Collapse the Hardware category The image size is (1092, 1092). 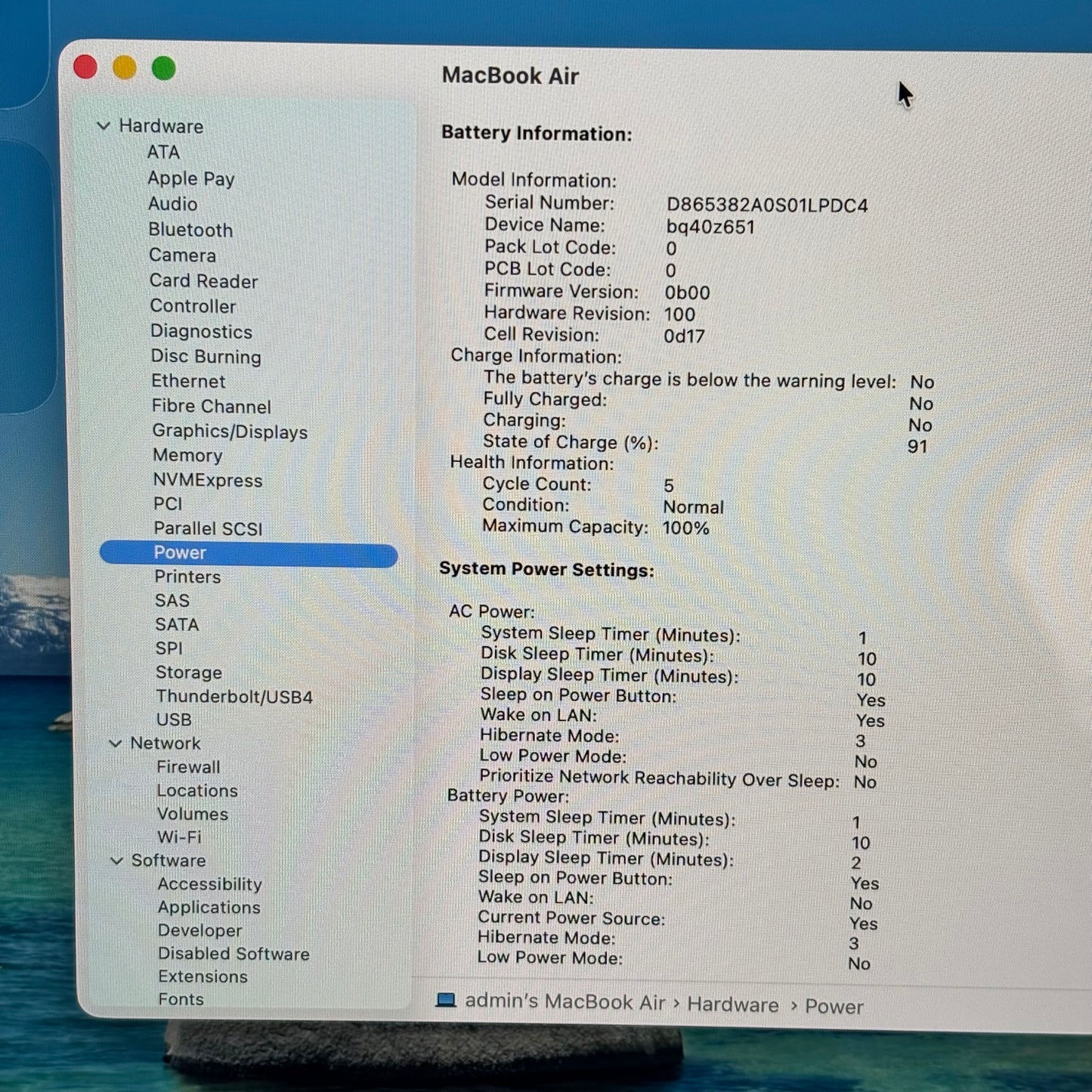pyautogui.click(x=104, y=126)
